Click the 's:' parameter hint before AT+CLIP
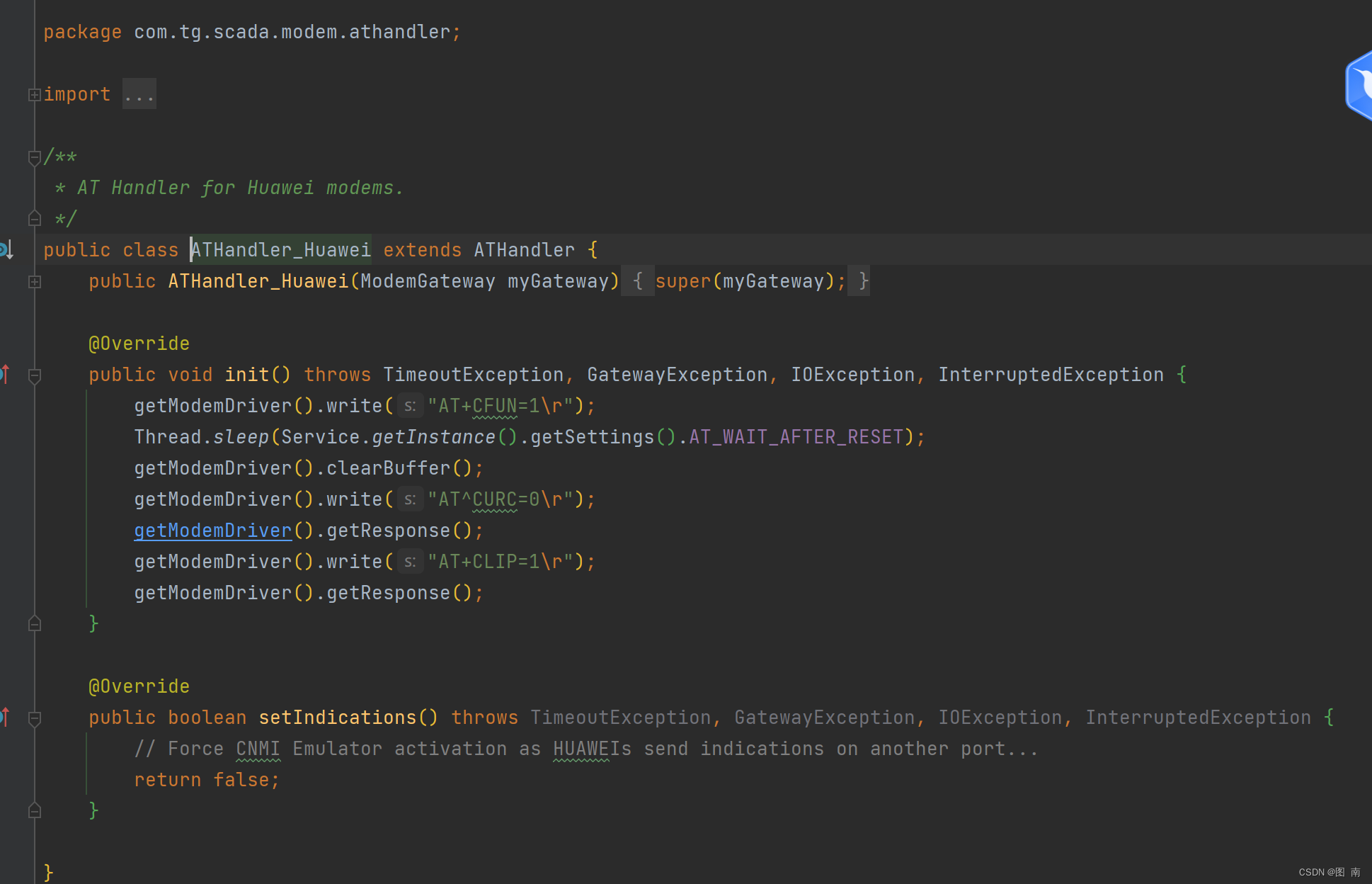The image size is (1372, 884). (410, 562)
